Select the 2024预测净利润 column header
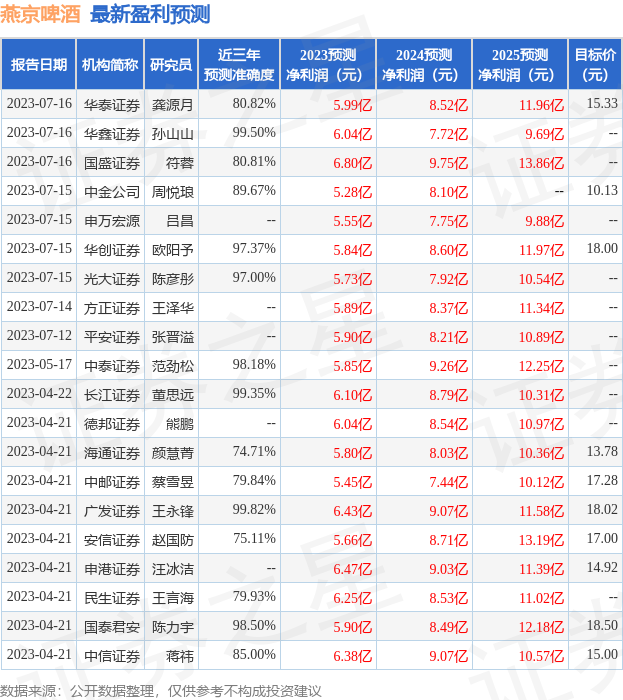Image resolution: width=623 pixels, height=700 pixels. 424,64
